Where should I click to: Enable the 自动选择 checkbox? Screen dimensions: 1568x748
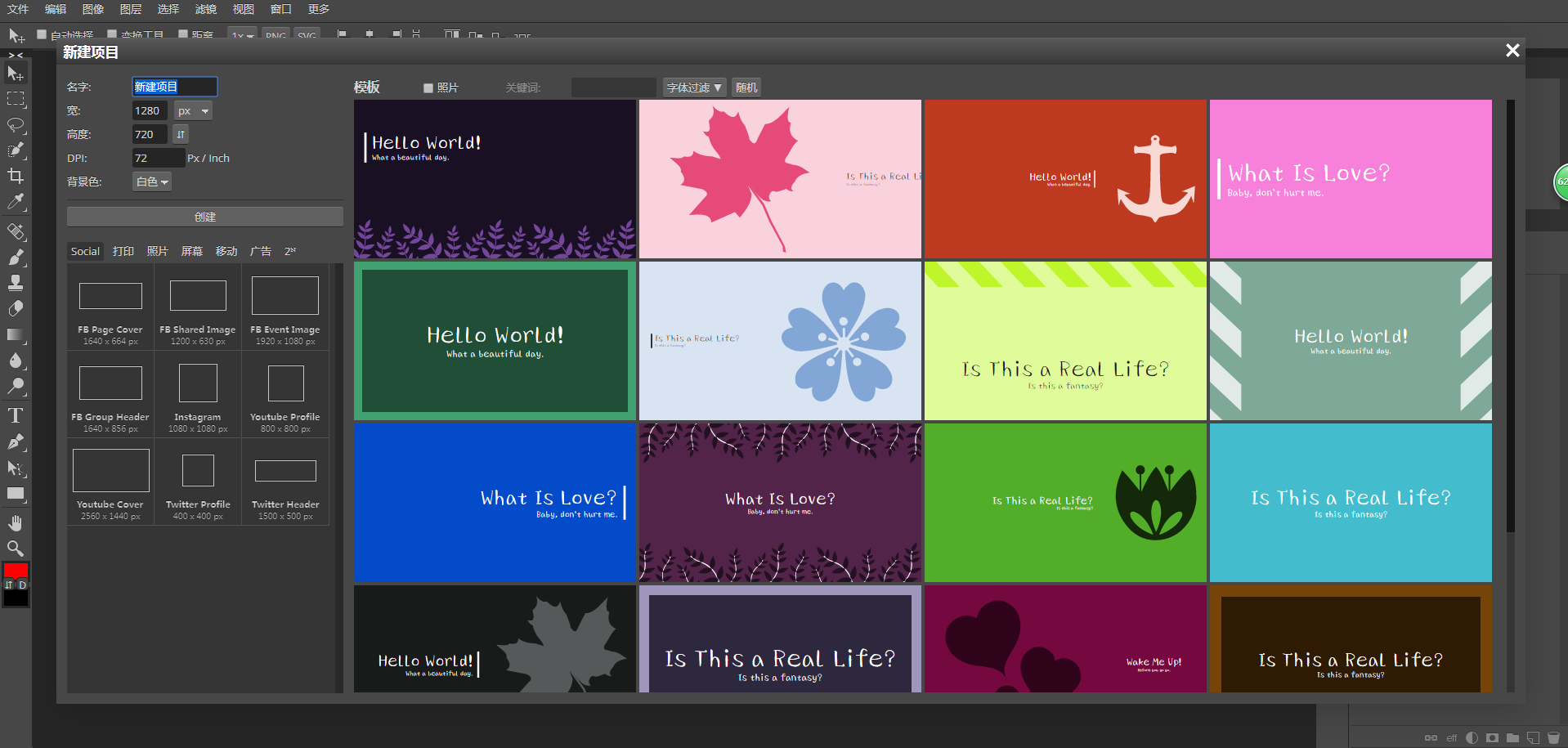tap(42, 34)
